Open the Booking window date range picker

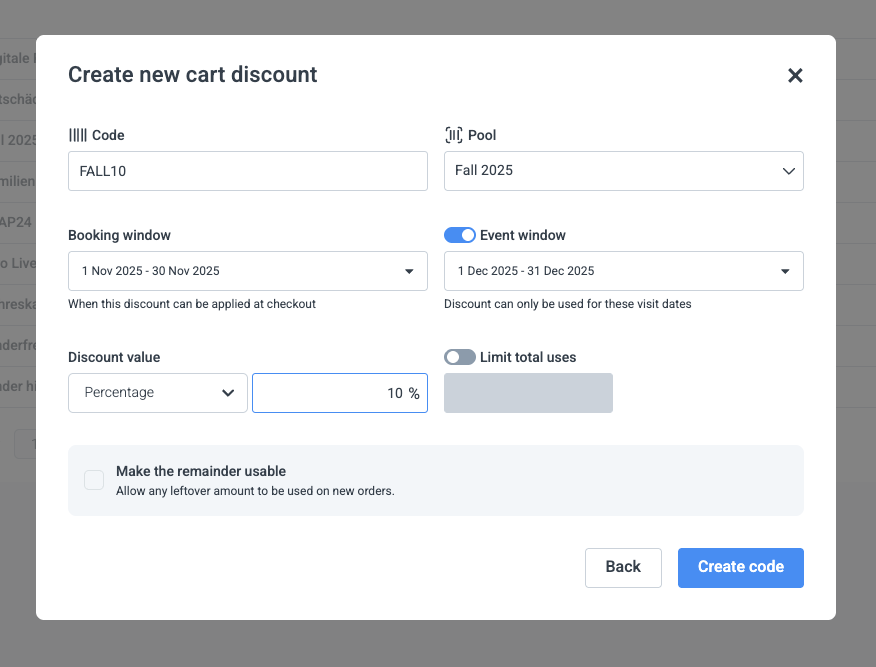(247, 271)
